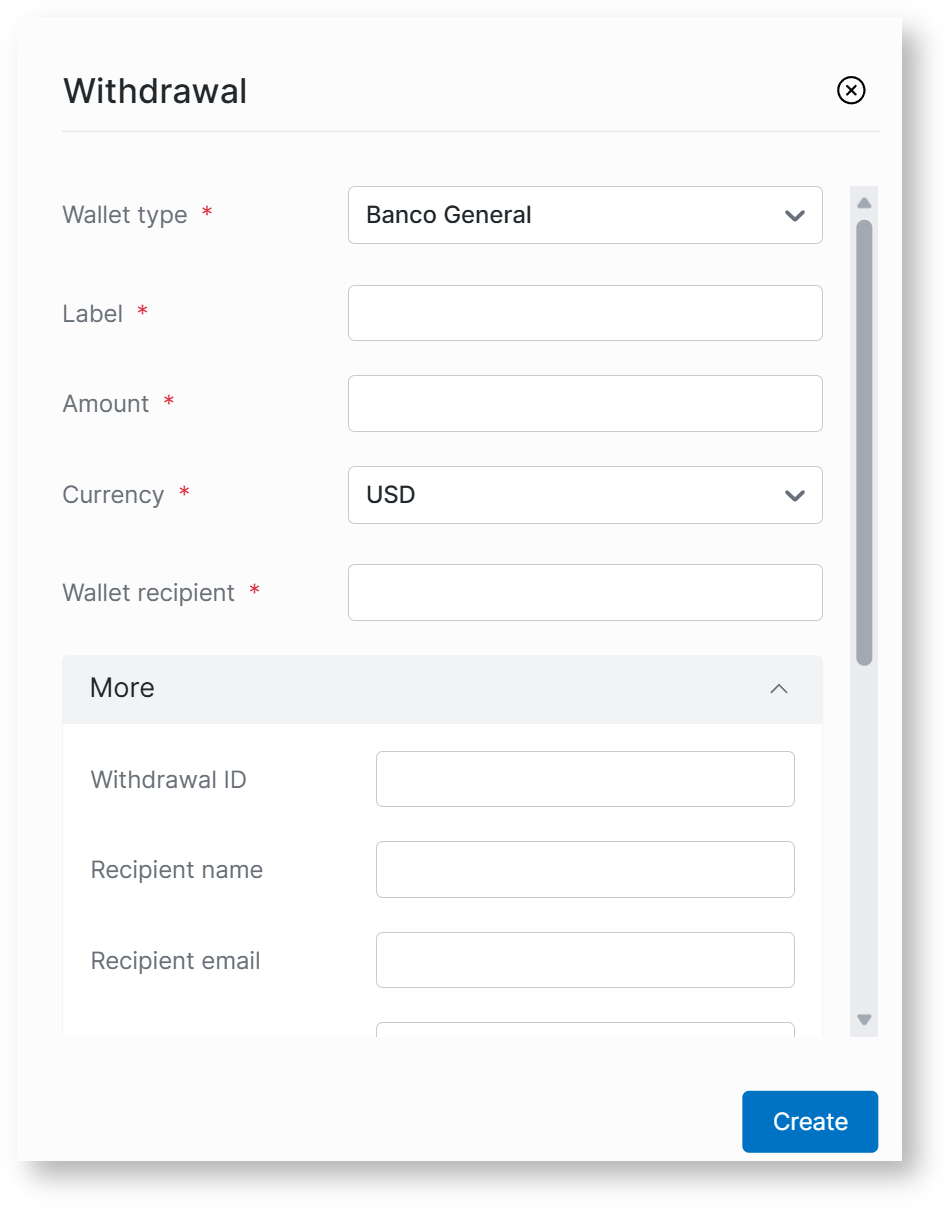
Task: Collapse the More section header
Action: [x=442, y=689]
